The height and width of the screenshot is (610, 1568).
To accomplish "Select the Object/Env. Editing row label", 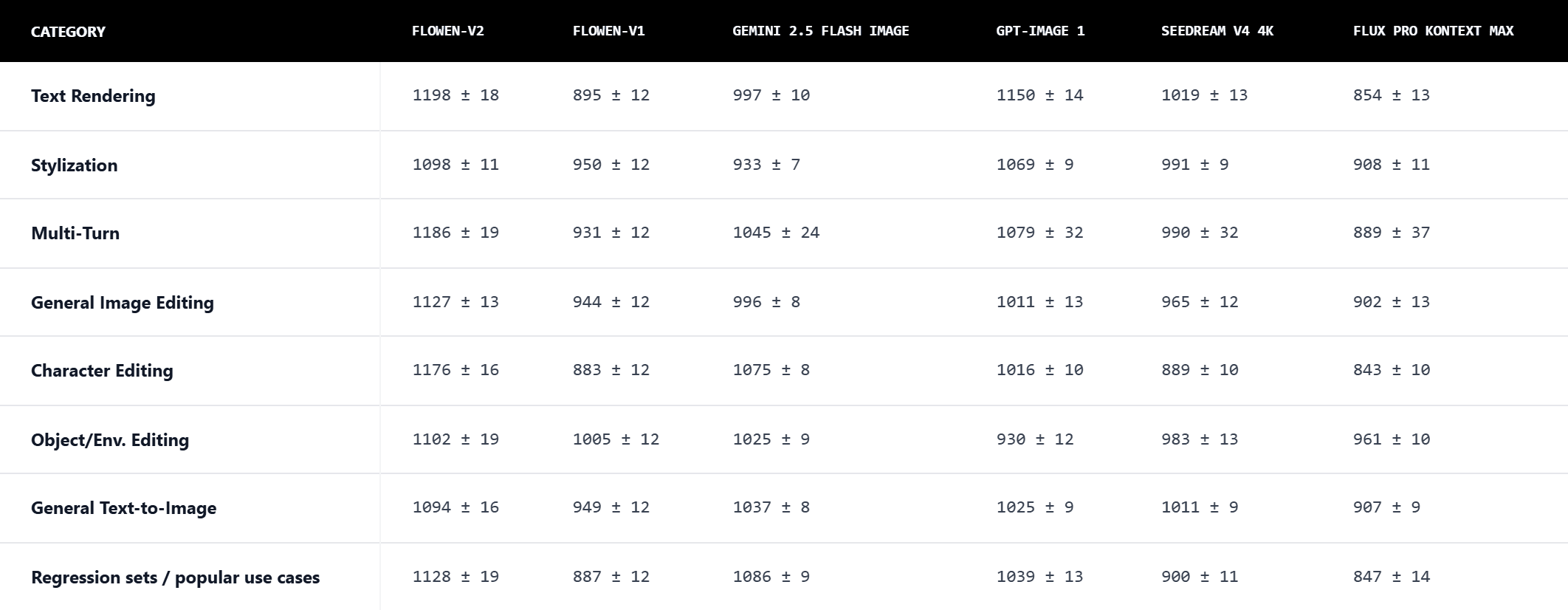I will [110, 440].
